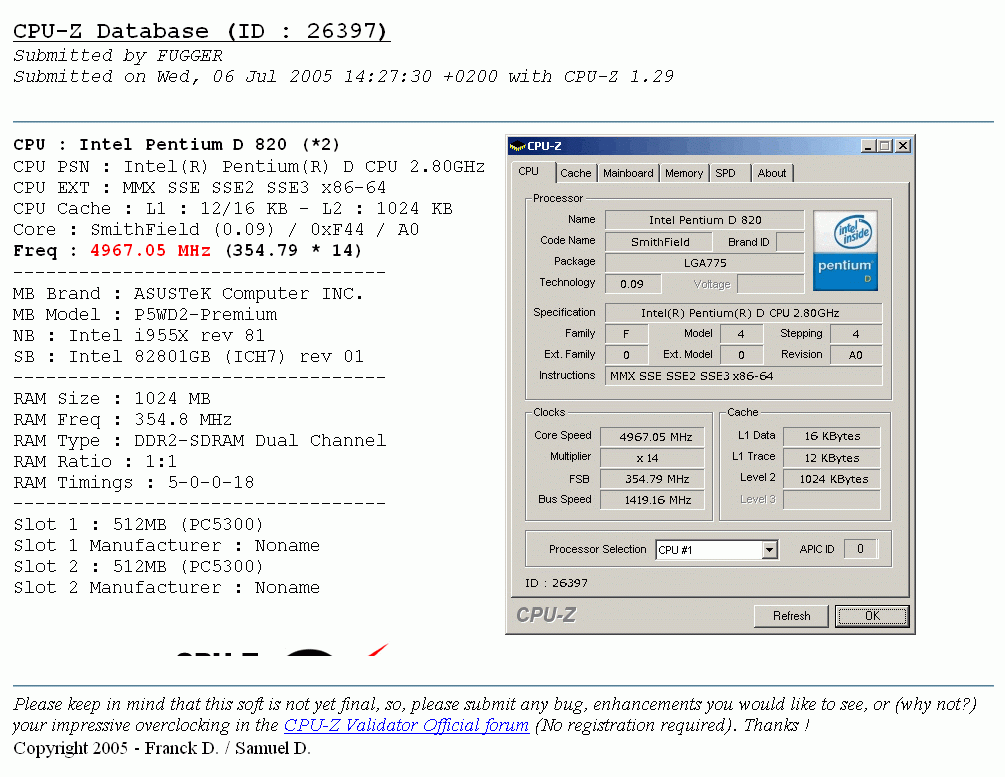Screen dimensions: 1005x777
Task: Click the empty Level 3 cache field
Action: click(x=832, y=500)
